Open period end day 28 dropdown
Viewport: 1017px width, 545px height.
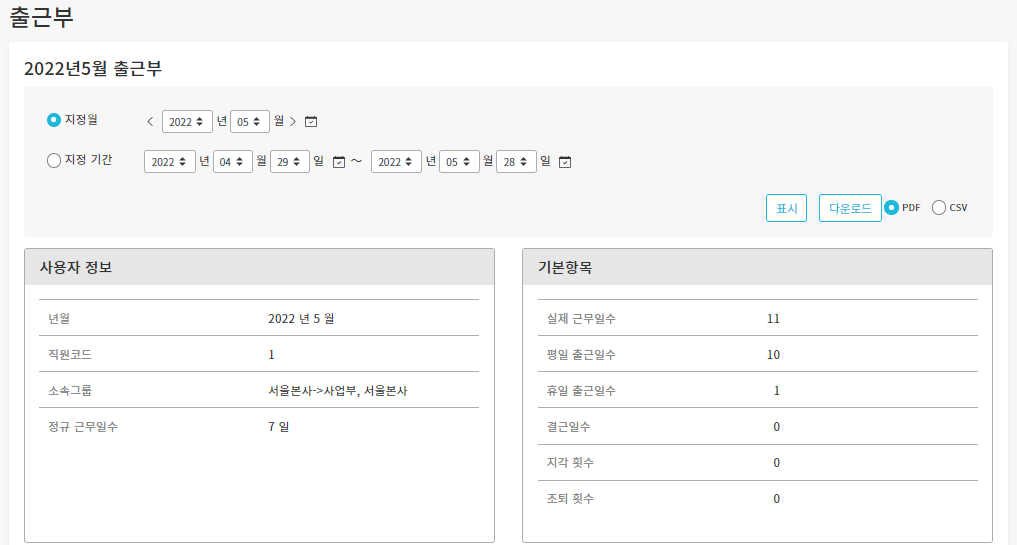516,162
